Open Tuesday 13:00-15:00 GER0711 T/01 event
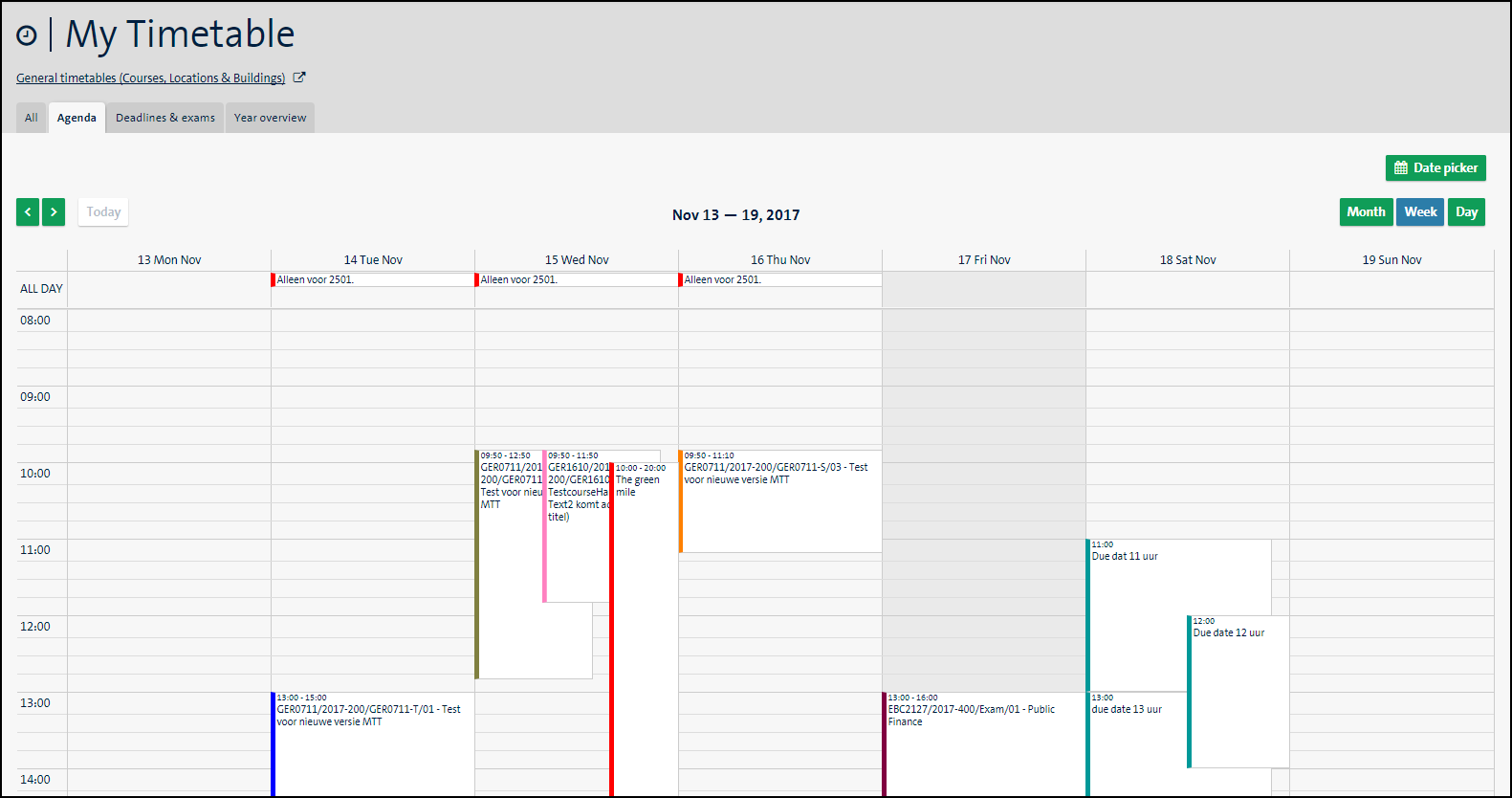The width and height of the screenshot is (1512, 798). (x=372, y=744)
